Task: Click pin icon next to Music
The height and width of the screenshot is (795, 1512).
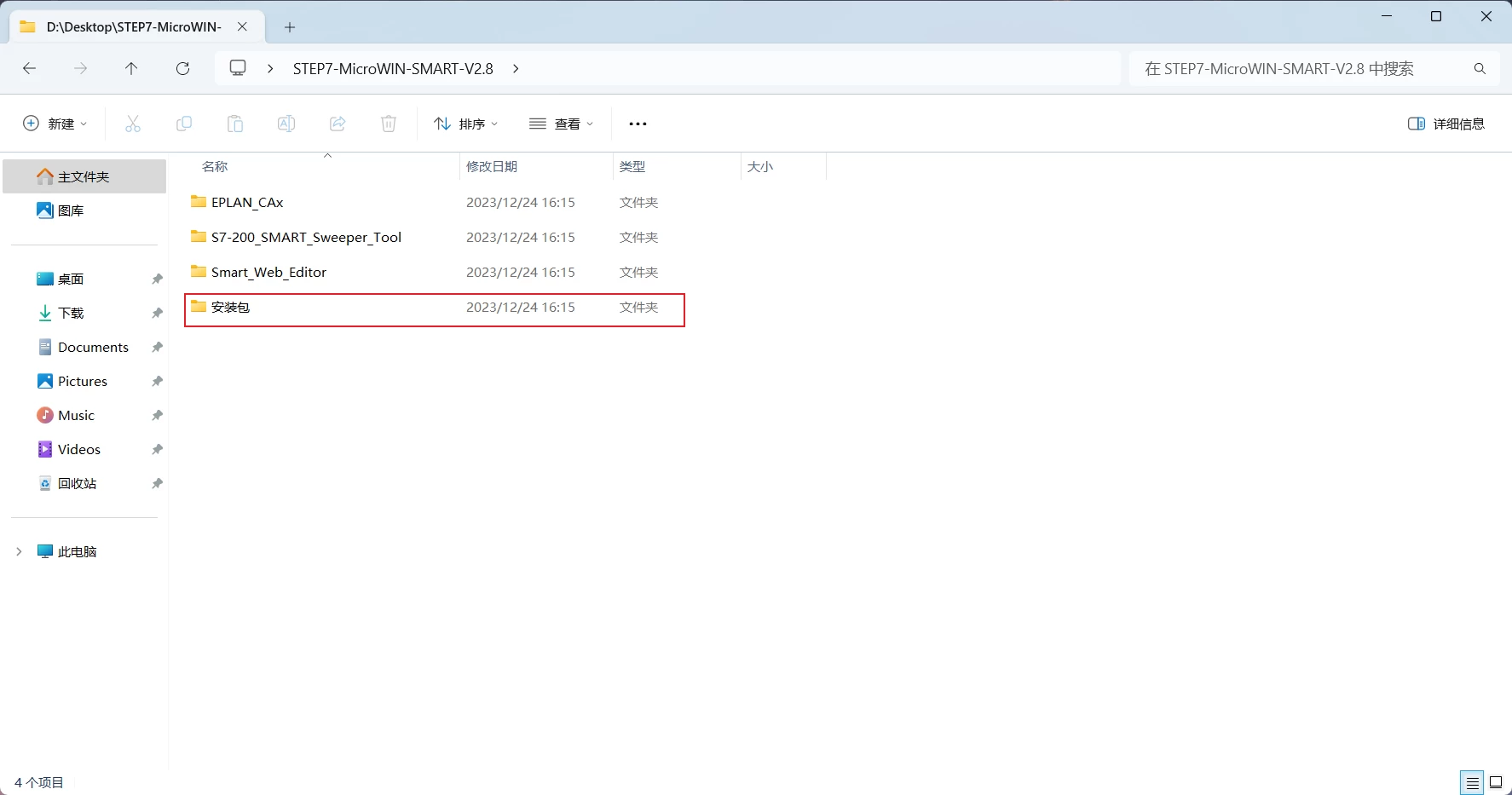Action: [157, 415]
